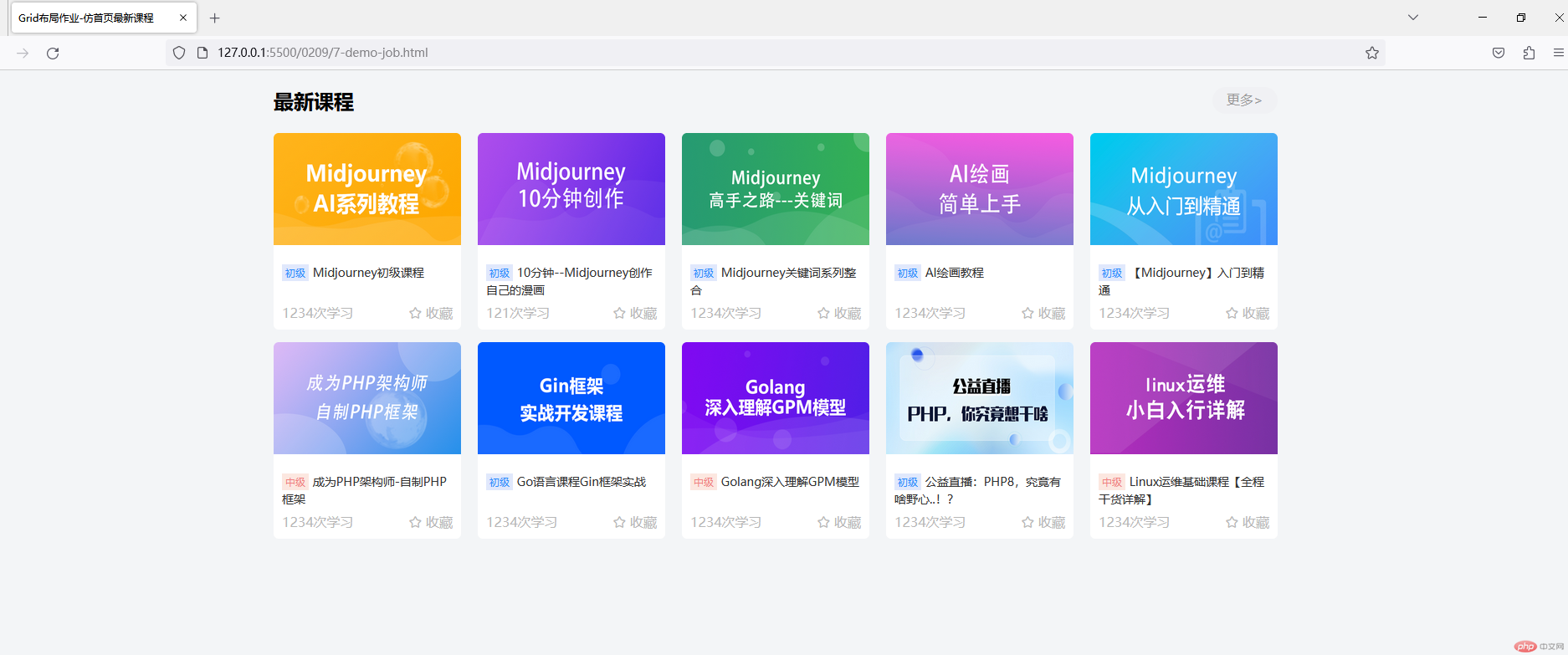
Task: Click the 最新课程 heading
Action: pyautogui.click(x=314, y=102)
